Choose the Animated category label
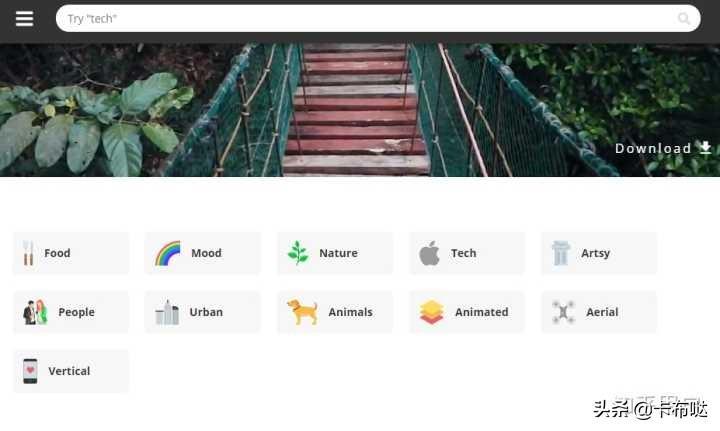Viewport: 720px width, 431px height. coord(482,312)
